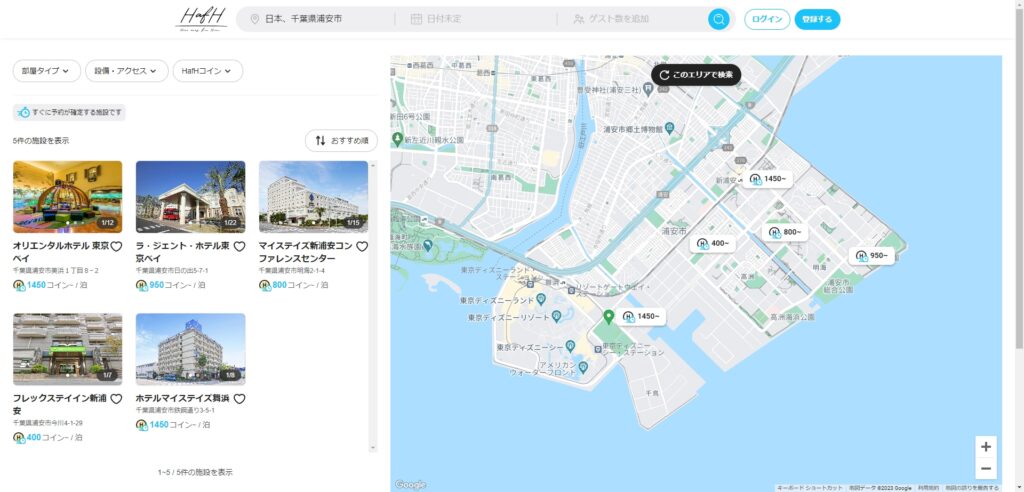This screenshot has height=492, width=1024.
Task: Open マイステイズ新浦安 photo thumbnail
Action: click(313, 197)
